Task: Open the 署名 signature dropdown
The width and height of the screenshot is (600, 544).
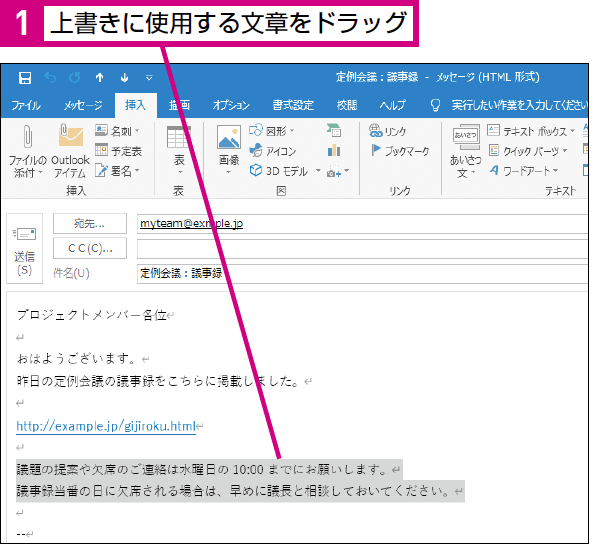Action: [117, 171]
